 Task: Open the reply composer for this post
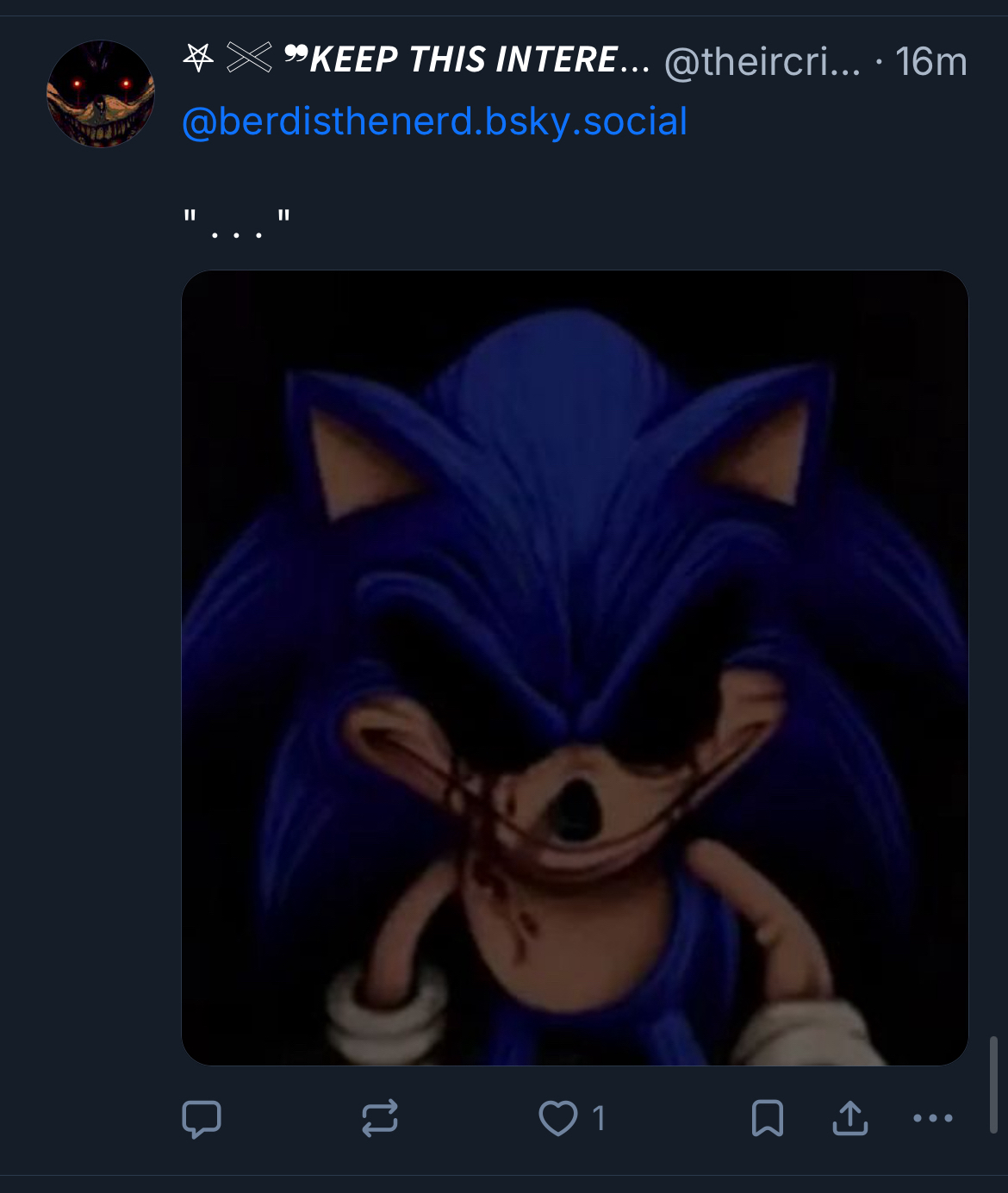(x=202, y=1119)
